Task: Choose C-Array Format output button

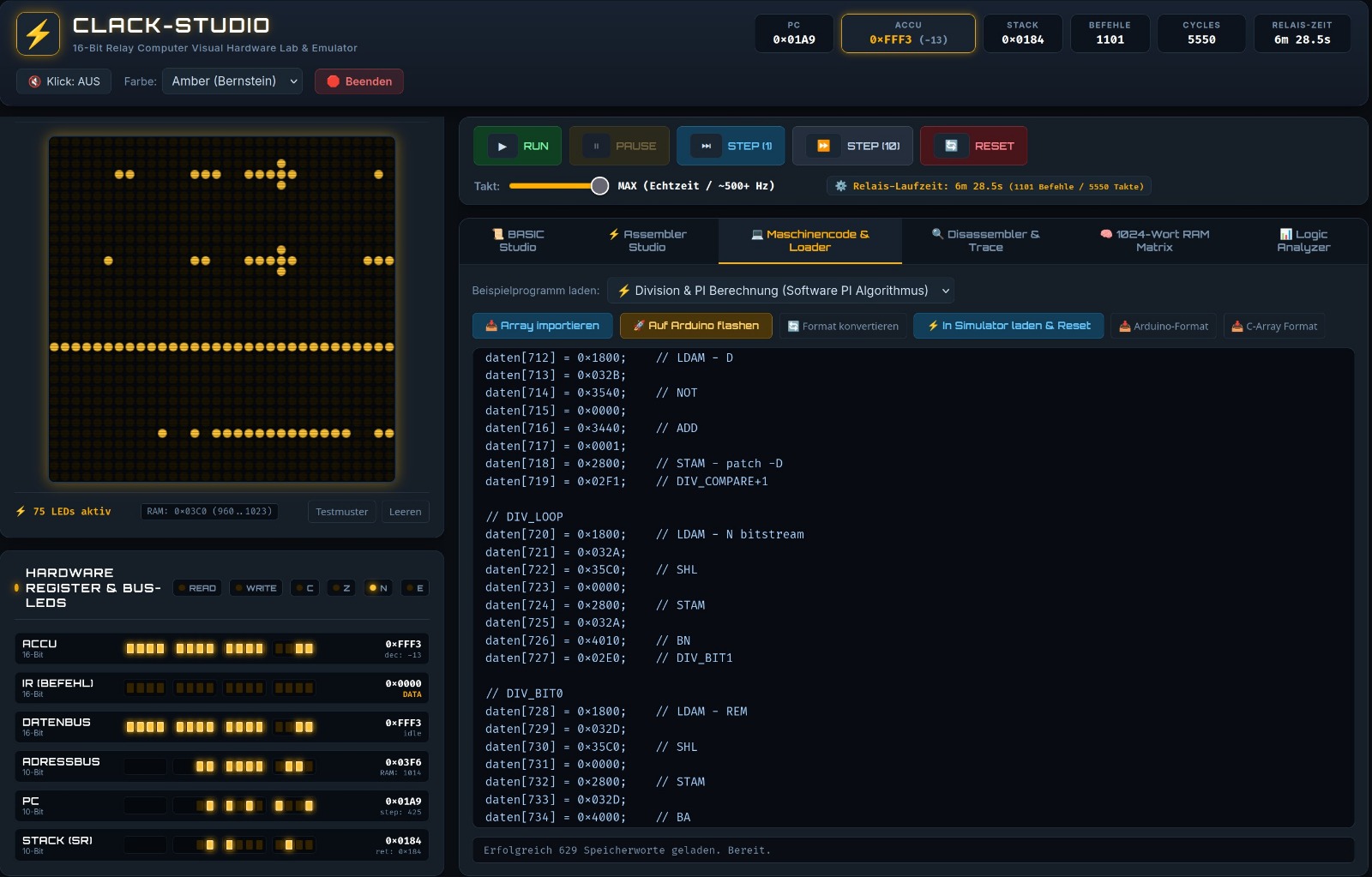Action: click(1274, 326)
